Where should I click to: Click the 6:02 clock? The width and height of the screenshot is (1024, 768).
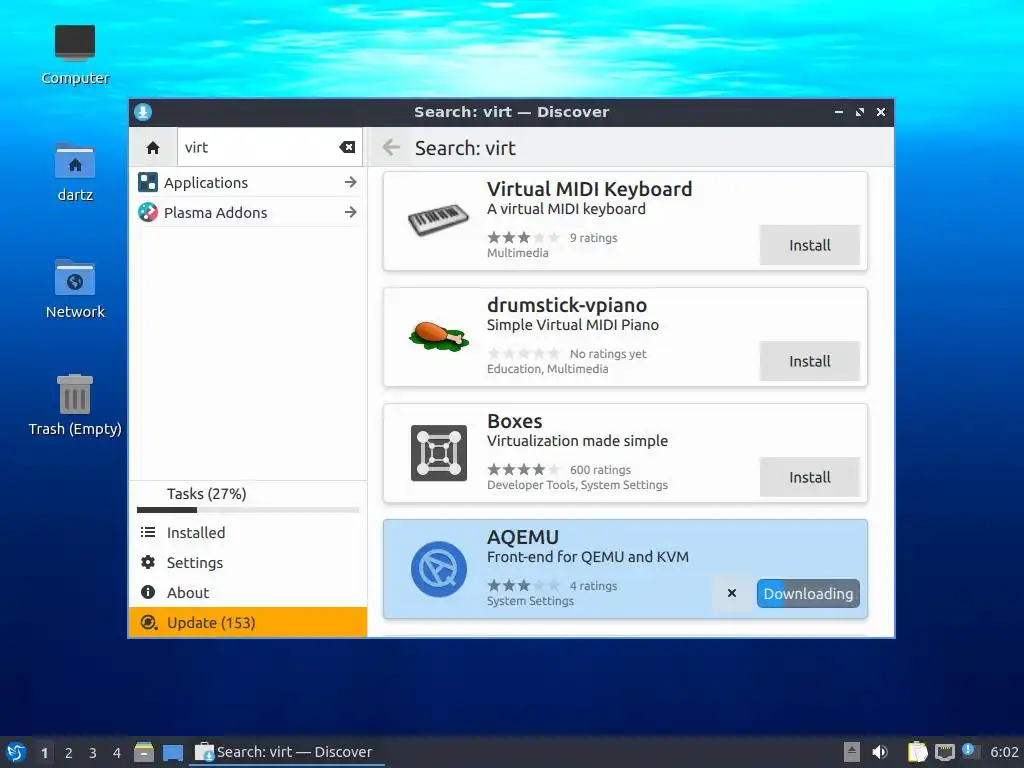[x=1004, y=752]
